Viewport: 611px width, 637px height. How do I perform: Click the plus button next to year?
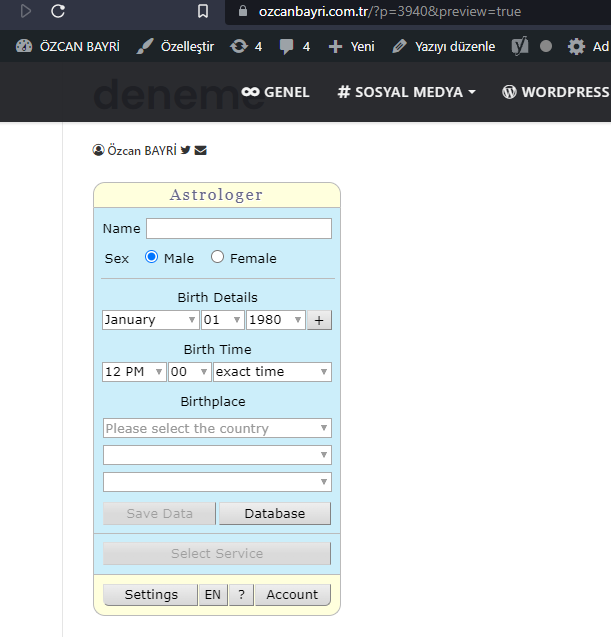point(319,320)
